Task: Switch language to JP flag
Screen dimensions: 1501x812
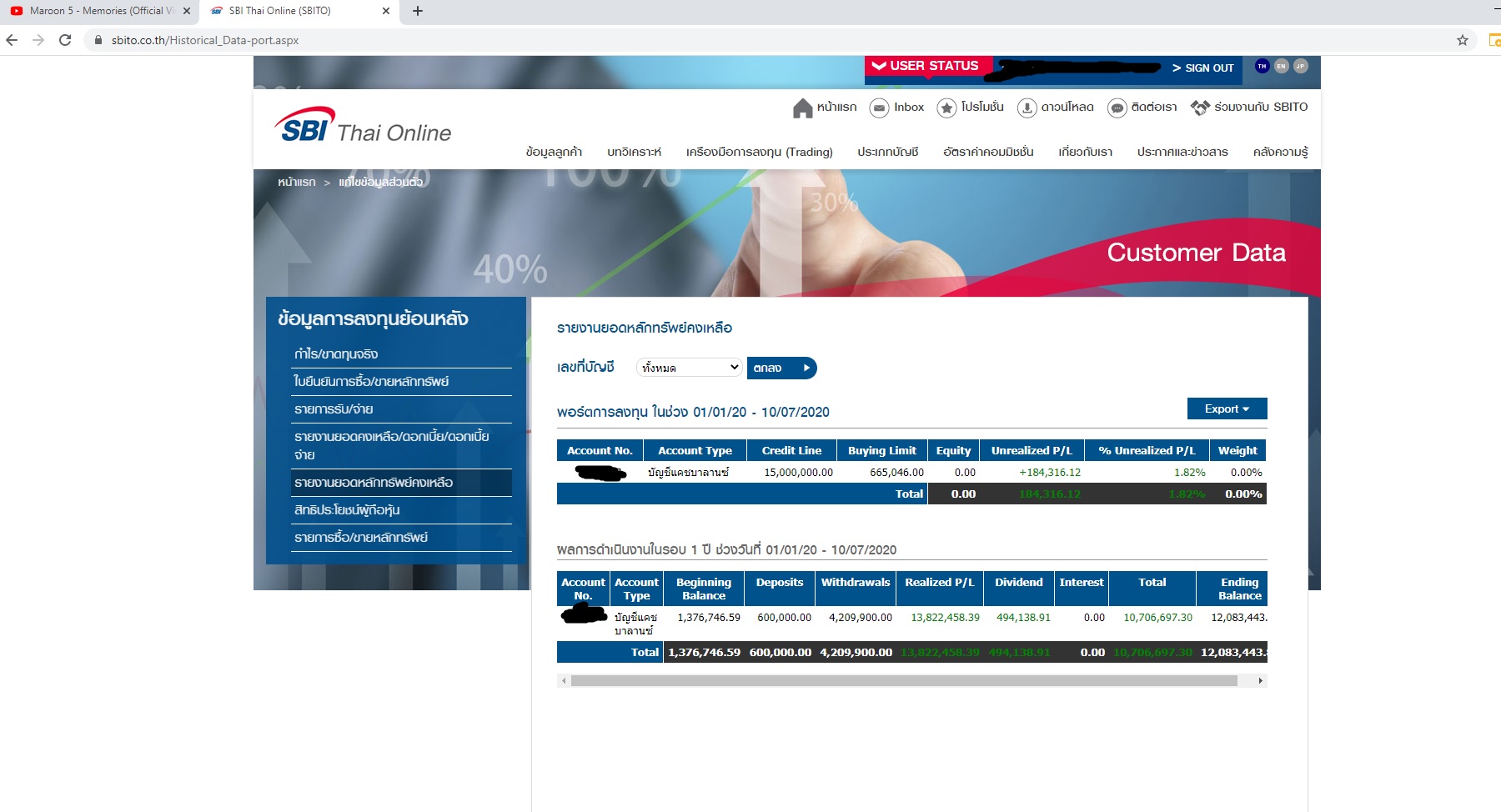Action: click(x=1301, y=66)
